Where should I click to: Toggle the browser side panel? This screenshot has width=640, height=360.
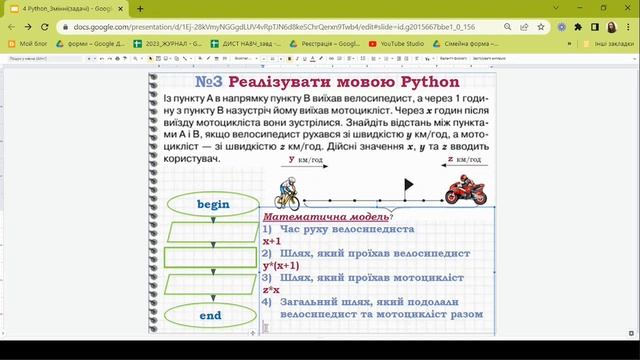pyautogui.click(x=595, y=27)
